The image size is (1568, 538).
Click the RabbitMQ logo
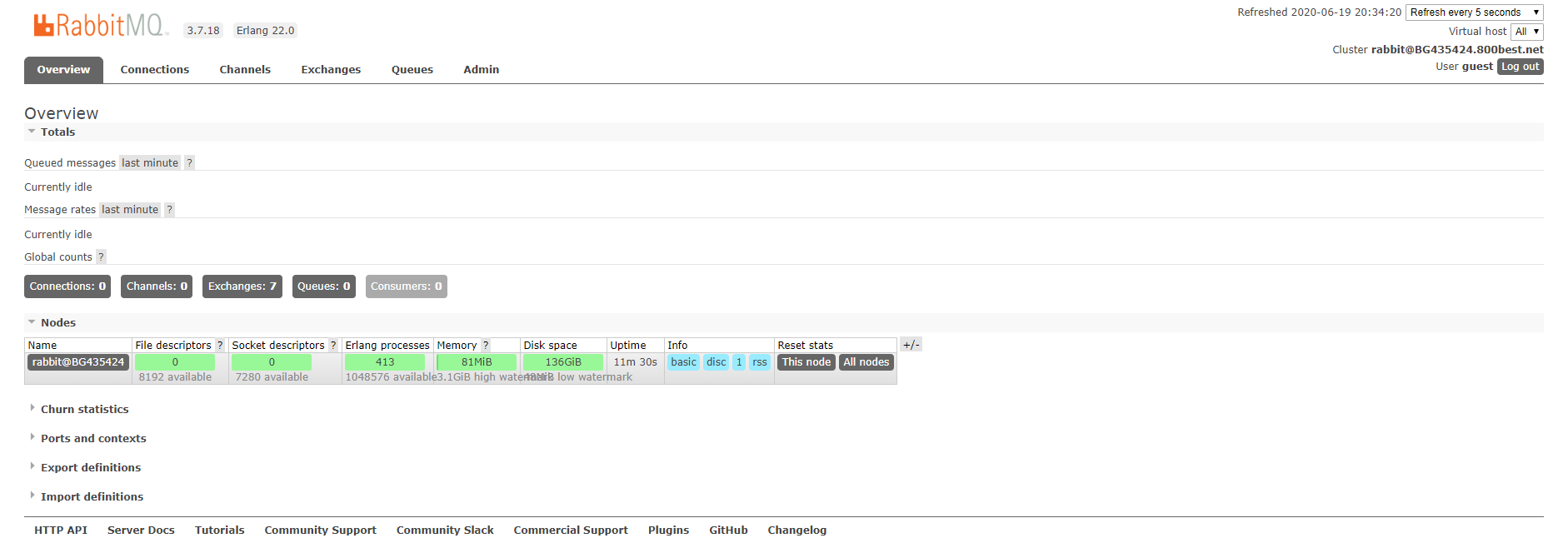pos(100,26)
